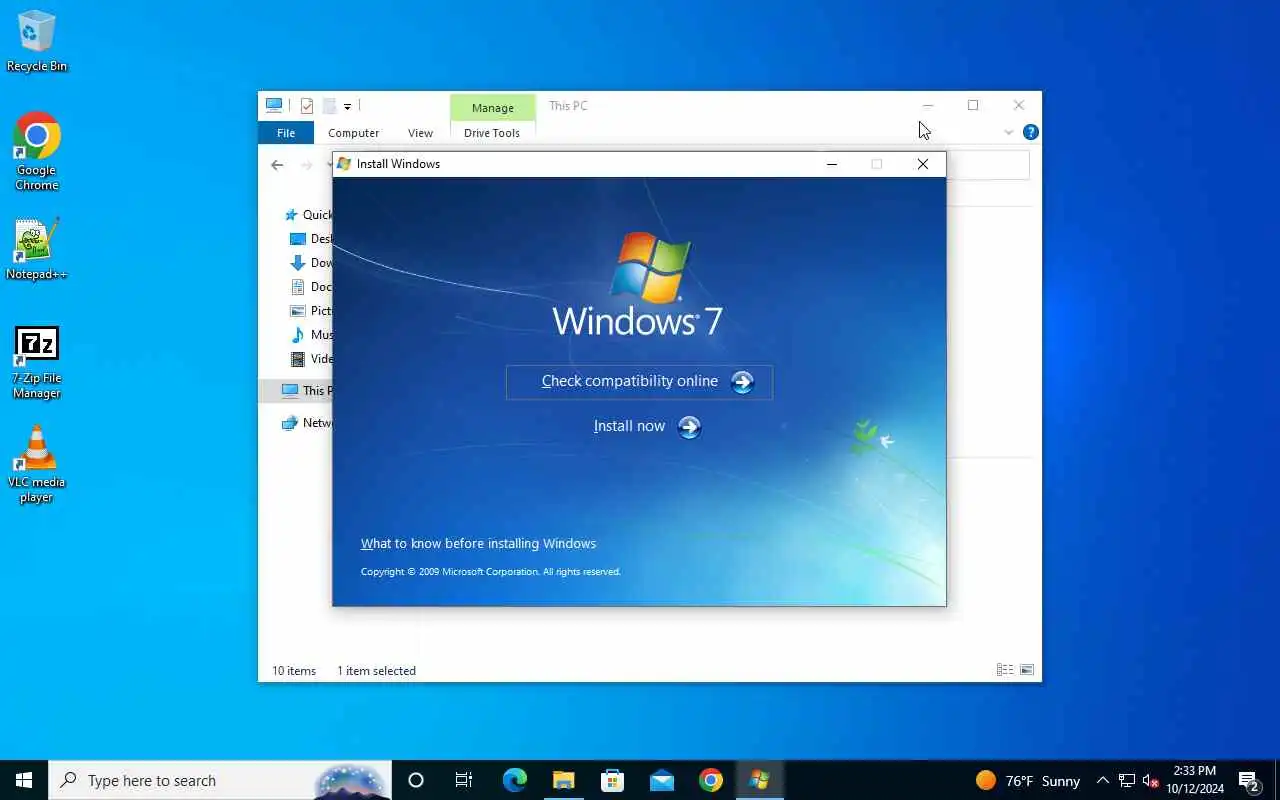Minimize the Install Windows dialog
Viewport: 1280px width, 800px height.
click(x=832, y=164)
